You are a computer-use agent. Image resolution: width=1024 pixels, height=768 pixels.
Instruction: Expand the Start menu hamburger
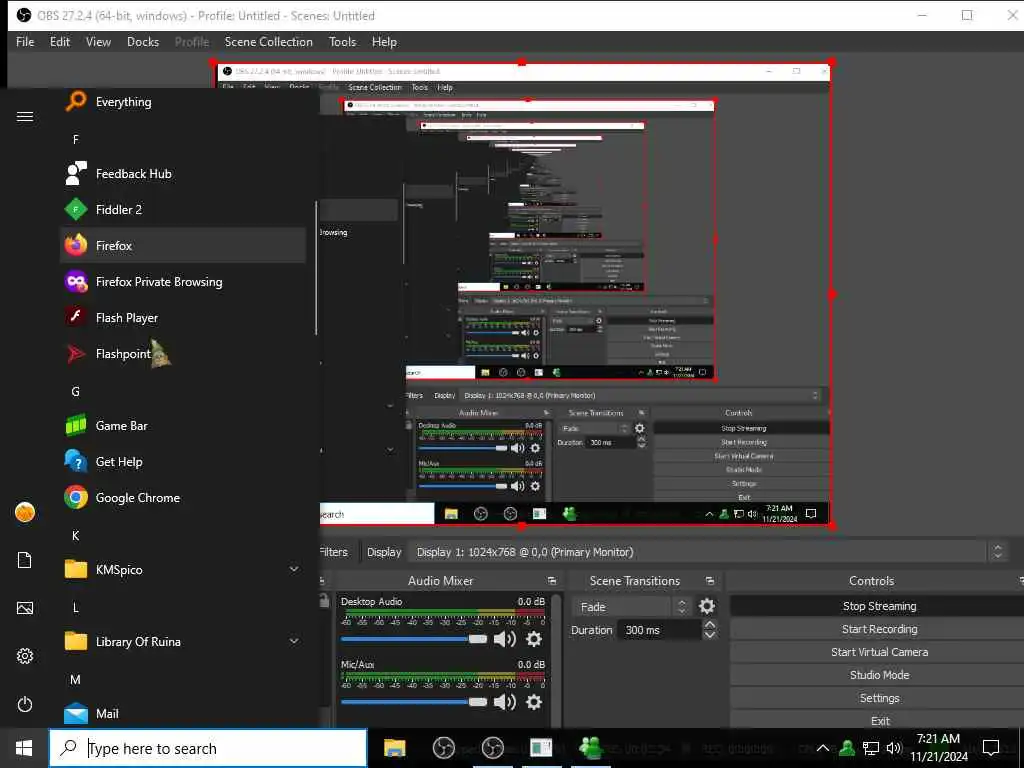25,116
